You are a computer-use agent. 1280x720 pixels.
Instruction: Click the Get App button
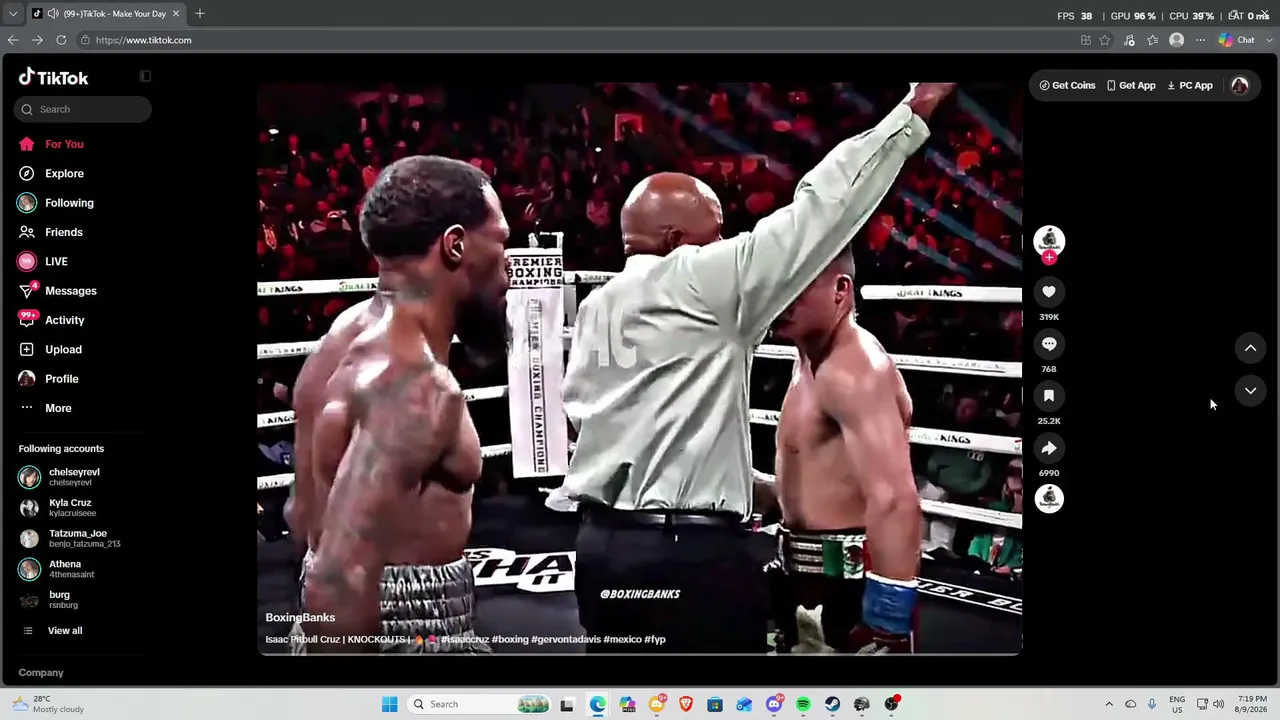click(1131, 86)
